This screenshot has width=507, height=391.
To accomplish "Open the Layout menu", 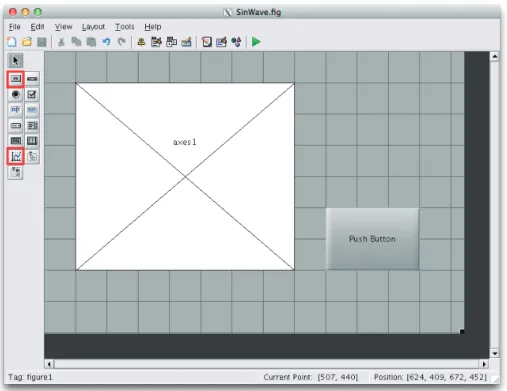I will click(93, 27).
